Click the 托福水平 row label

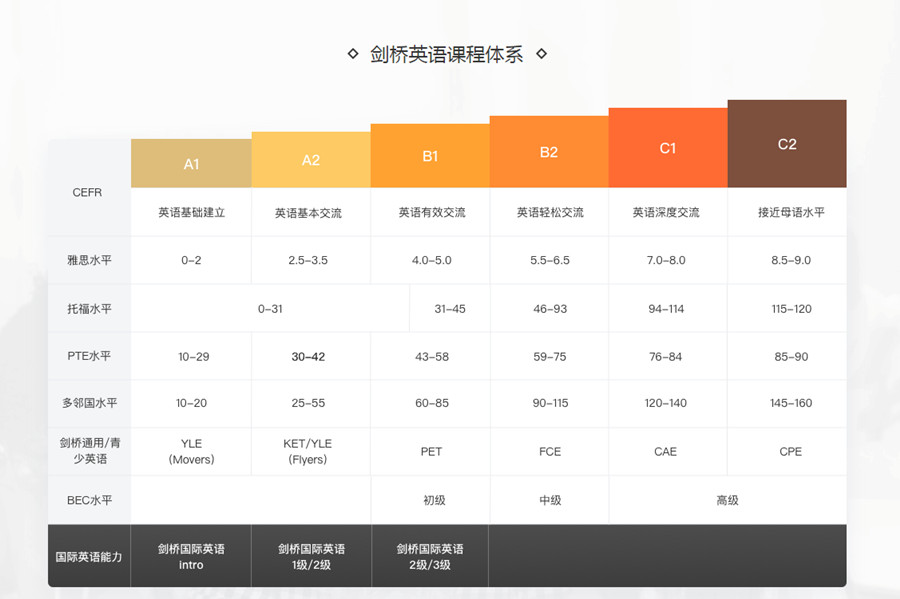(x=89, y=309)
